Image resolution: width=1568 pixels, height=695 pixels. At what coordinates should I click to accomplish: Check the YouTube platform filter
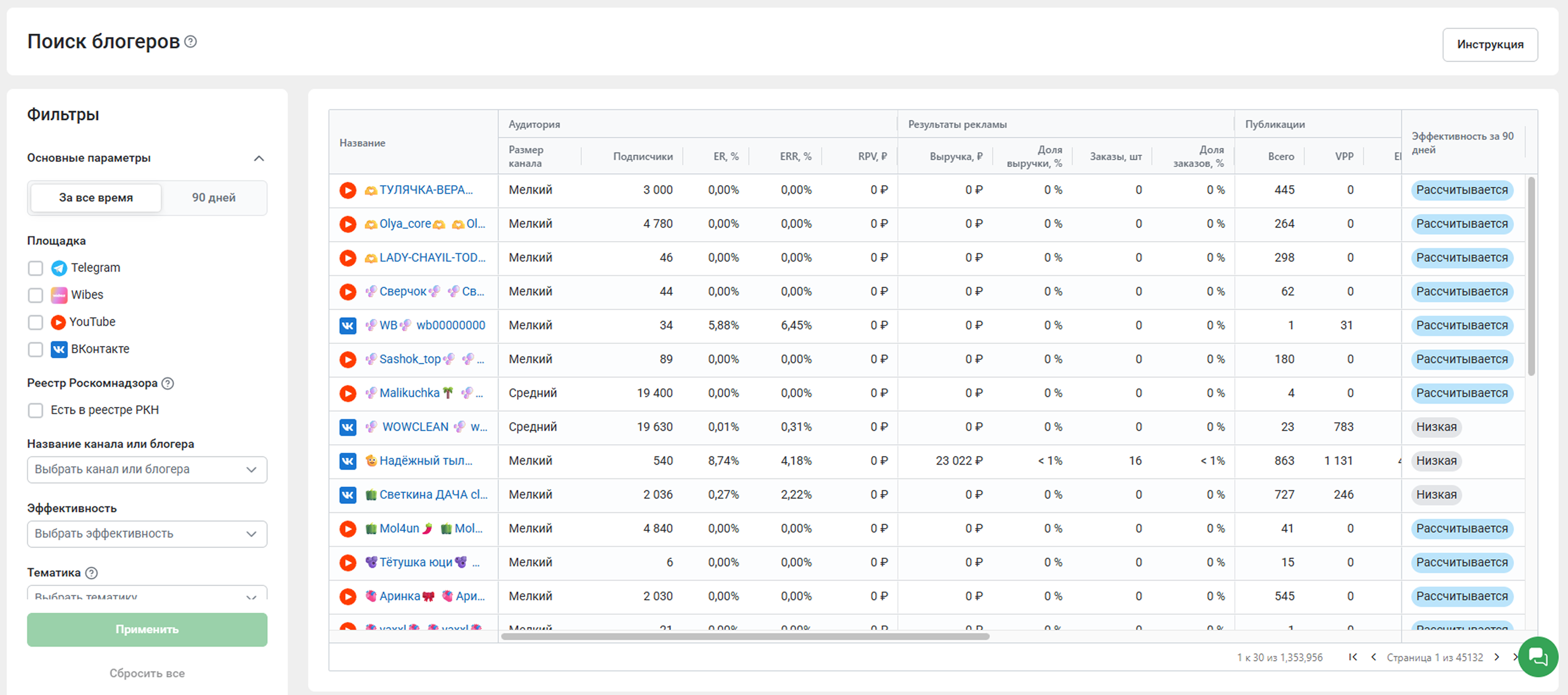[x=35, y=322]
